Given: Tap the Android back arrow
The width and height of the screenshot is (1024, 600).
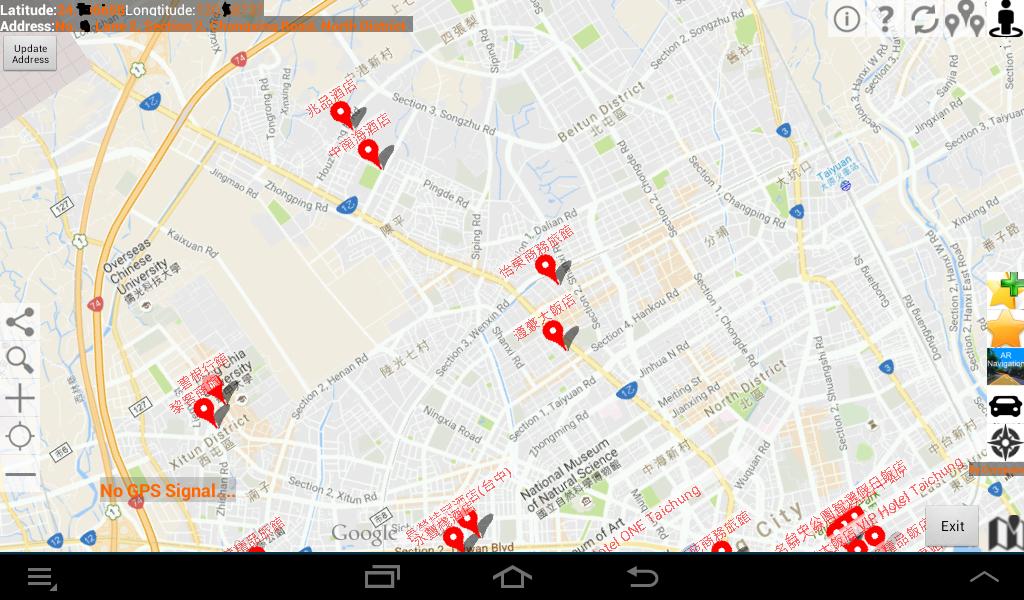Looking at the screenshot, I should [x=643, y=577].
